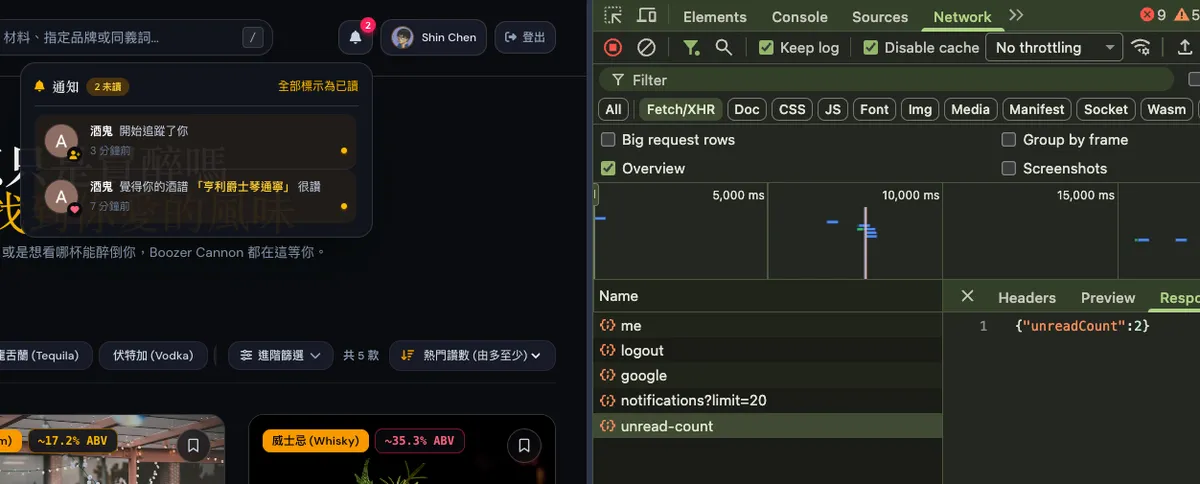Filter by Socket type
Screen dimensions: 1200x484
pos(1106,109)
